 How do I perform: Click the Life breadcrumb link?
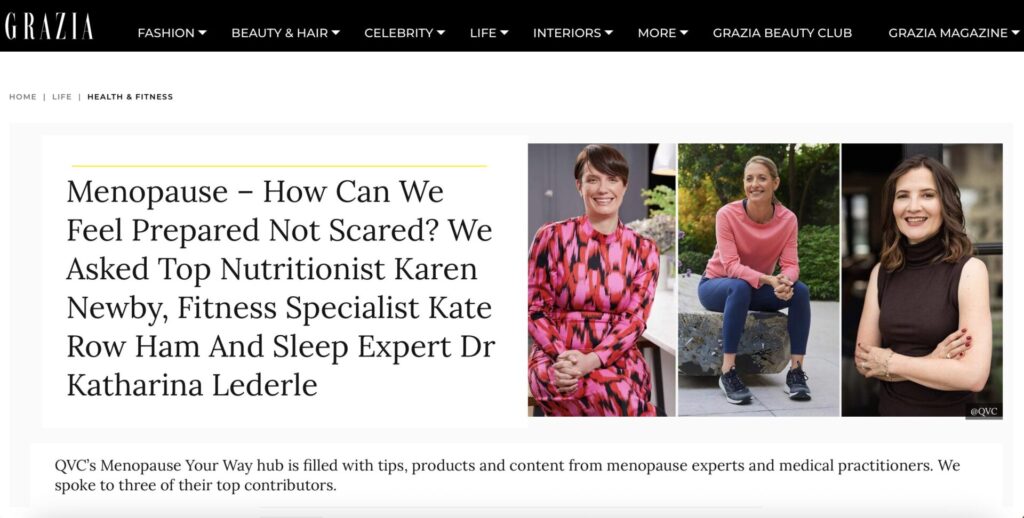(x=62, y=97)
